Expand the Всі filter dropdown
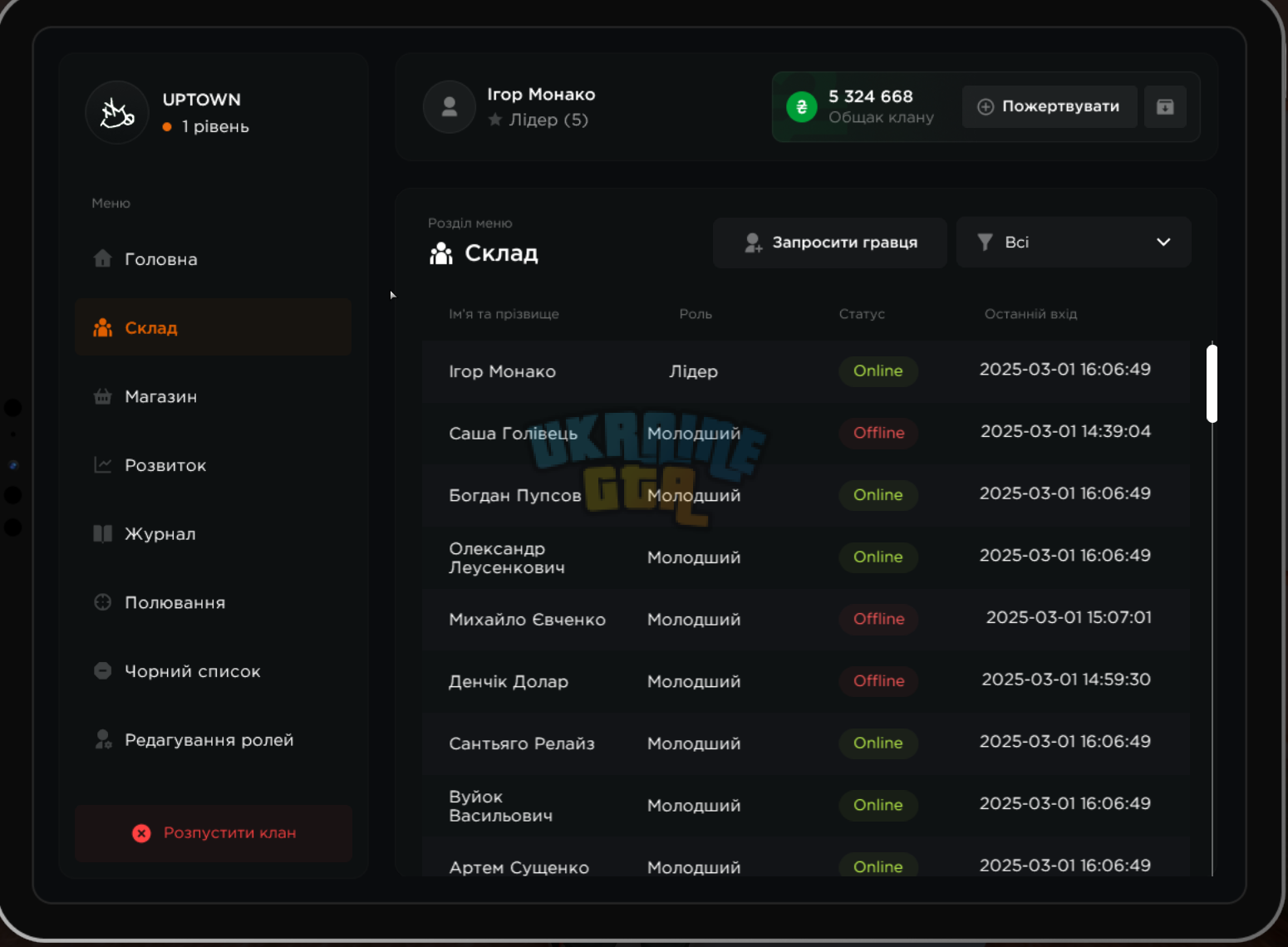 click(x=1074, y=242)
